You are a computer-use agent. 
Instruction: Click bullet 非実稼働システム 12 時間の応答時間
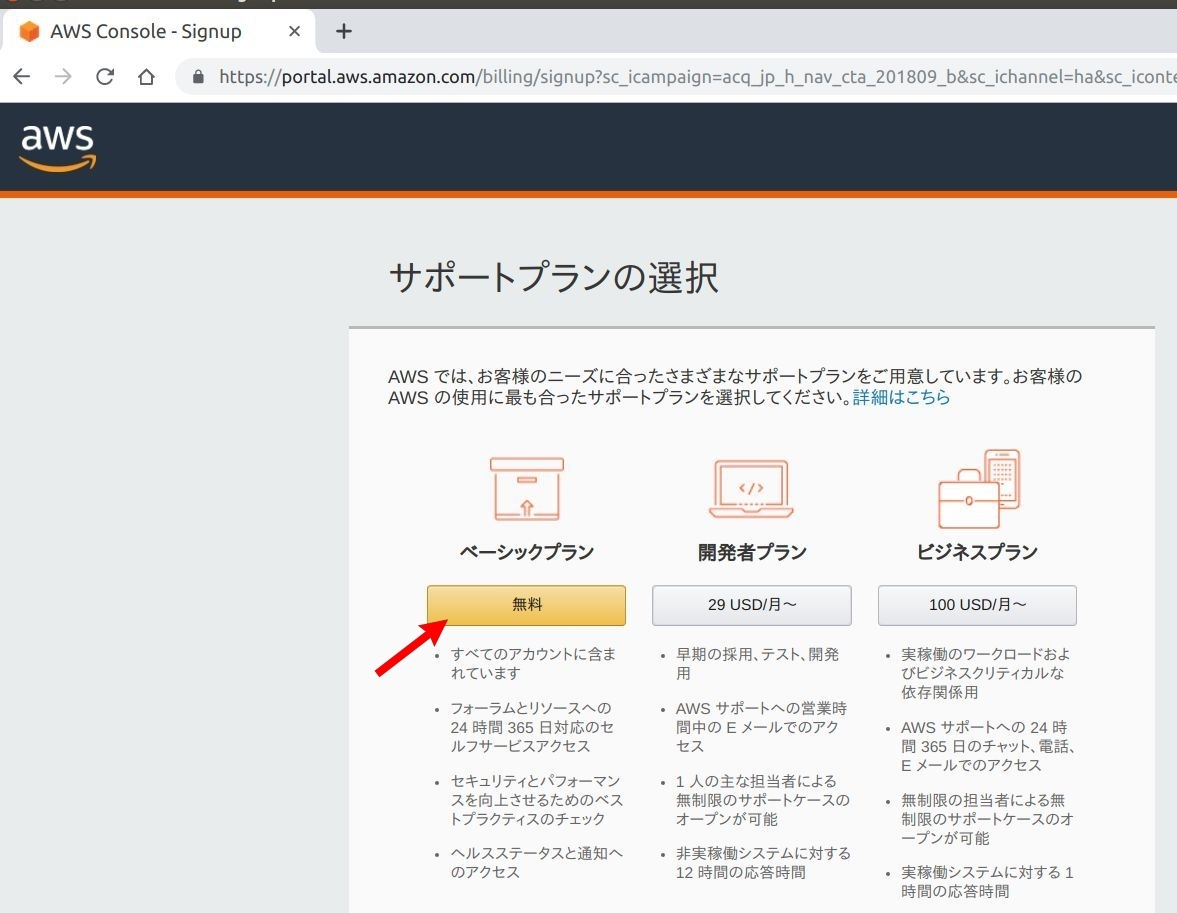click(x=763, y=863)
